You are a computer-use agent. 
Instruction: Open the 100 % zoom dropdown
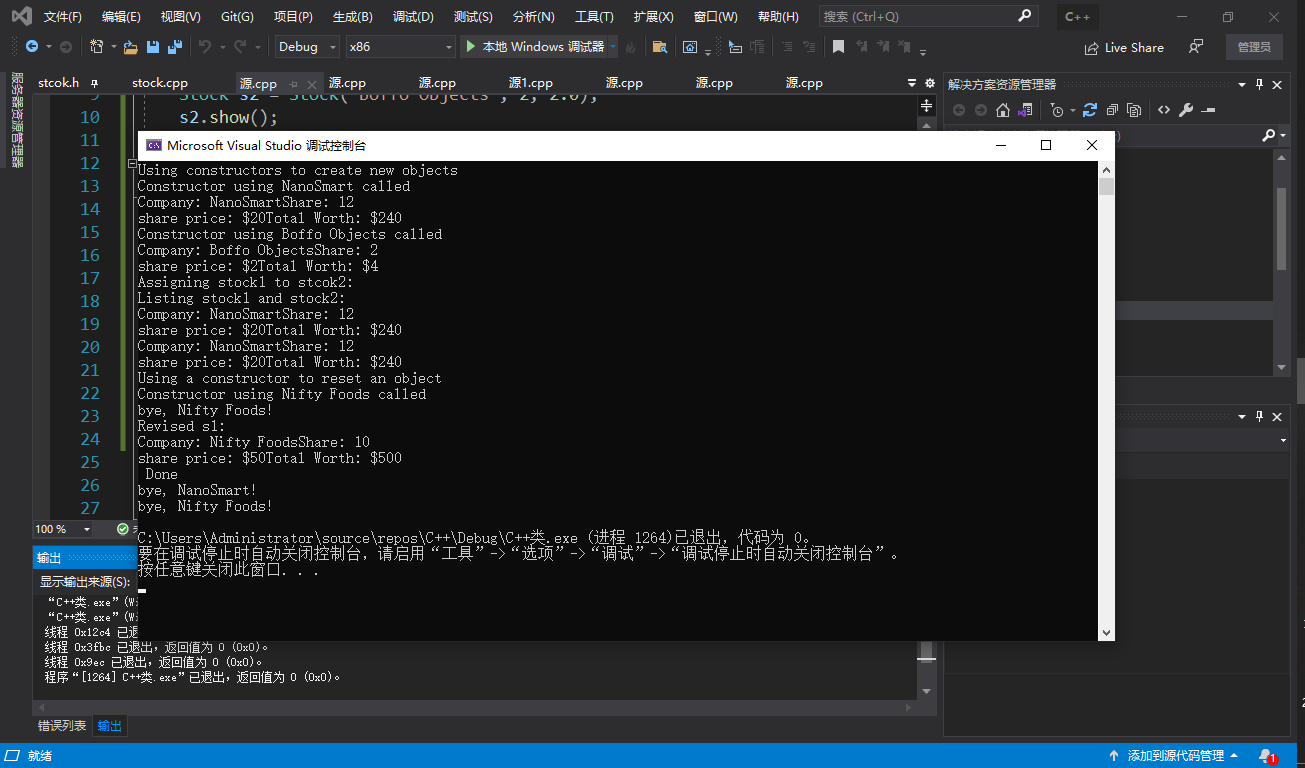click(x=86, y=529)
